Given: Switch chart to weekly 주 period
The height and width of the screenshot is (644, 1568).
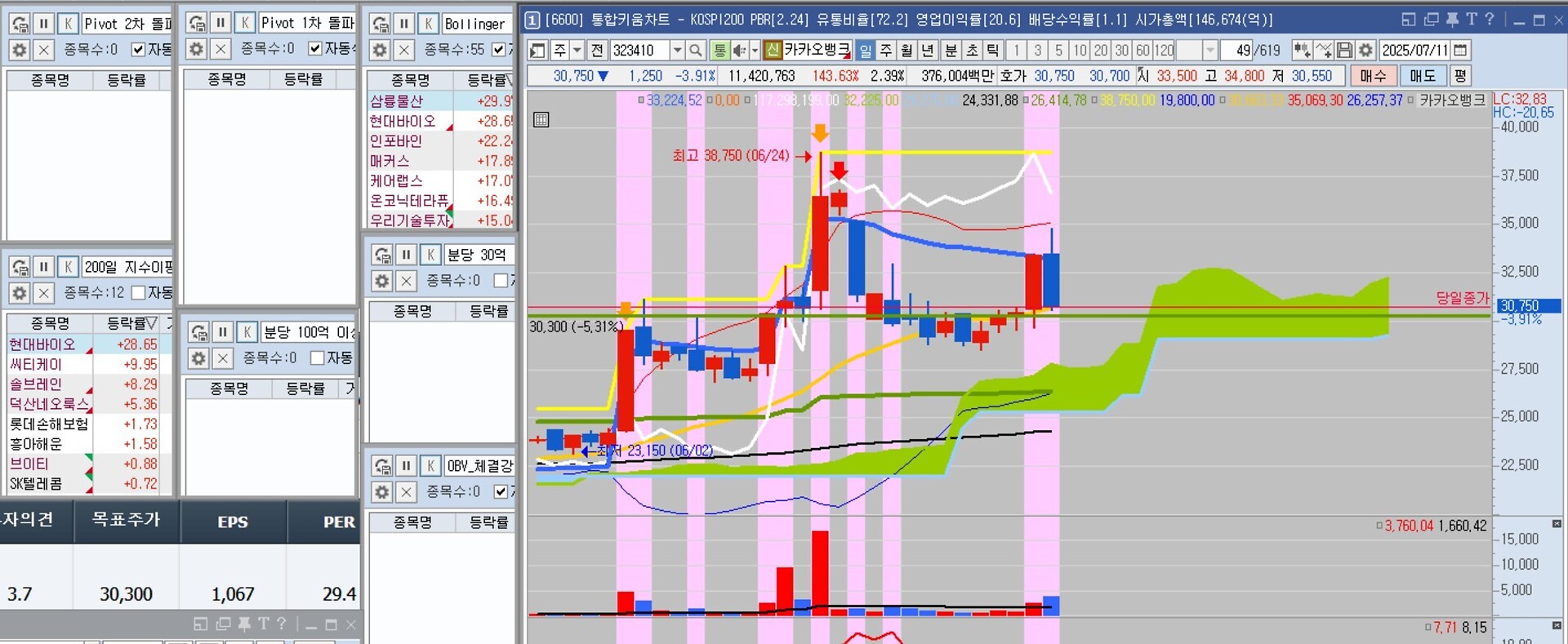Looking at the screenshot, I should (x=885, y=51).
